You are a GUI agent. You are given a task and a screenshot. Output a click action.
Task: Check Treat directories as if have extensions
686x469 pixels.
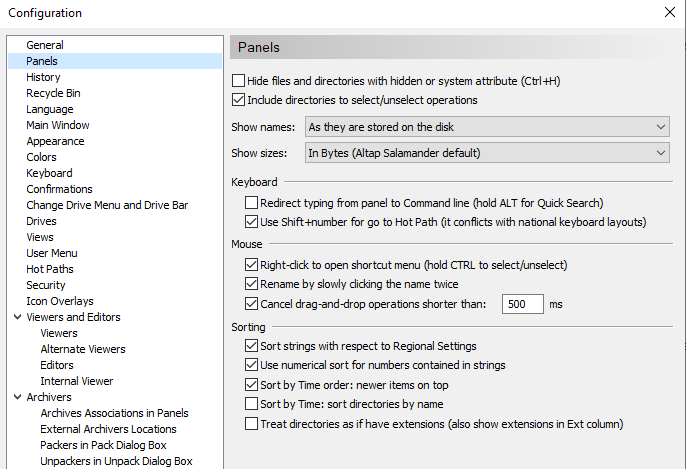click(x=252, y=424)
